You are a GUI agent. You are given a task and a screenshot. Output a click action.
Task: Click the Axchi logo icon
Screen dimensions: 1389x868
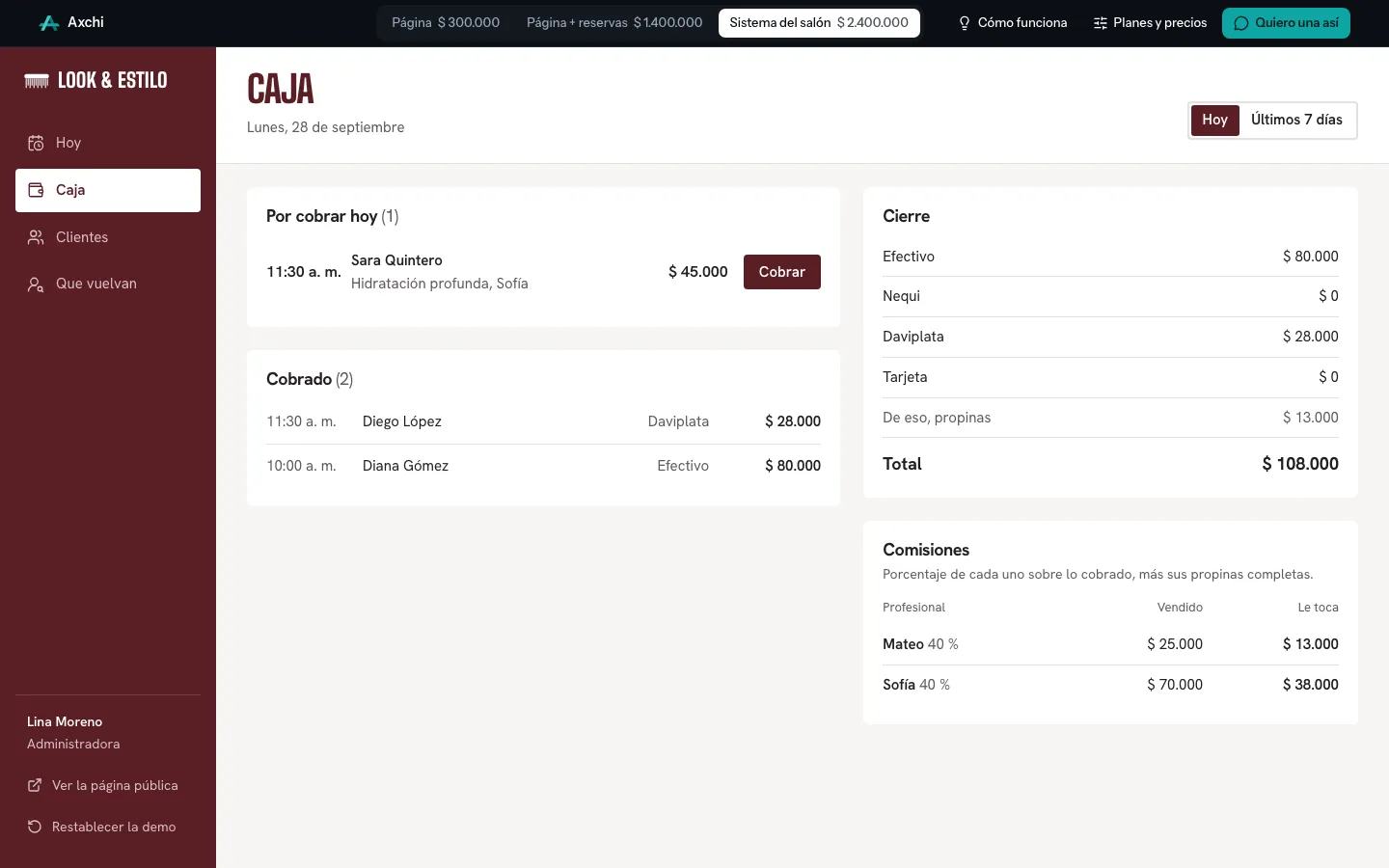click(x=49, y=22)
